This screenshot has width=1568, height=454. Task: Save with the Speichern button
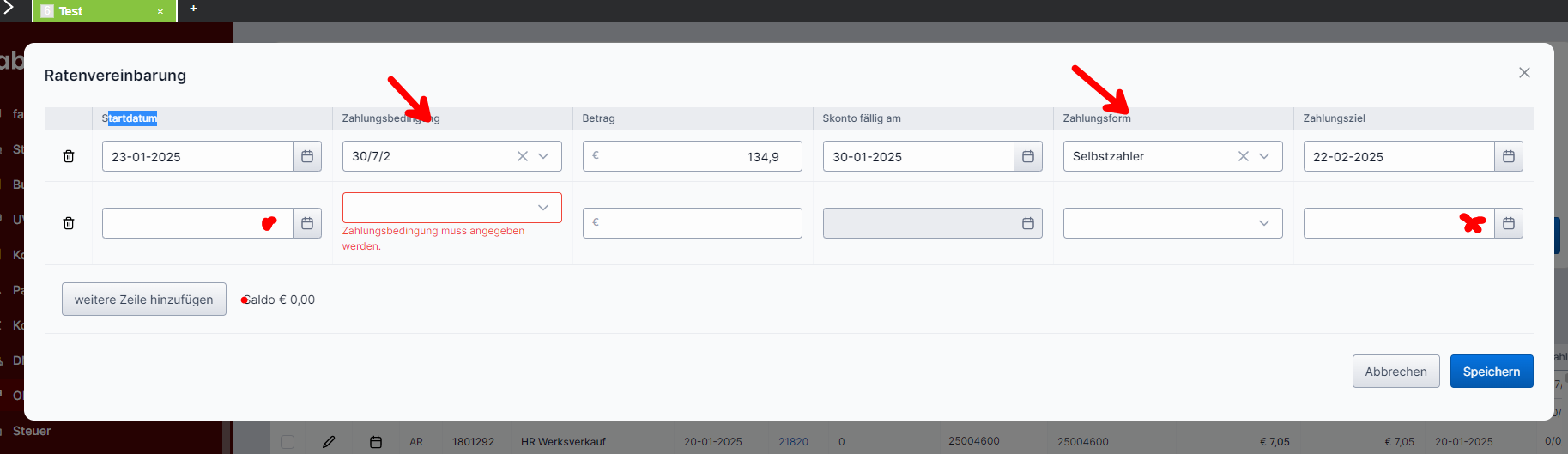1491,372
